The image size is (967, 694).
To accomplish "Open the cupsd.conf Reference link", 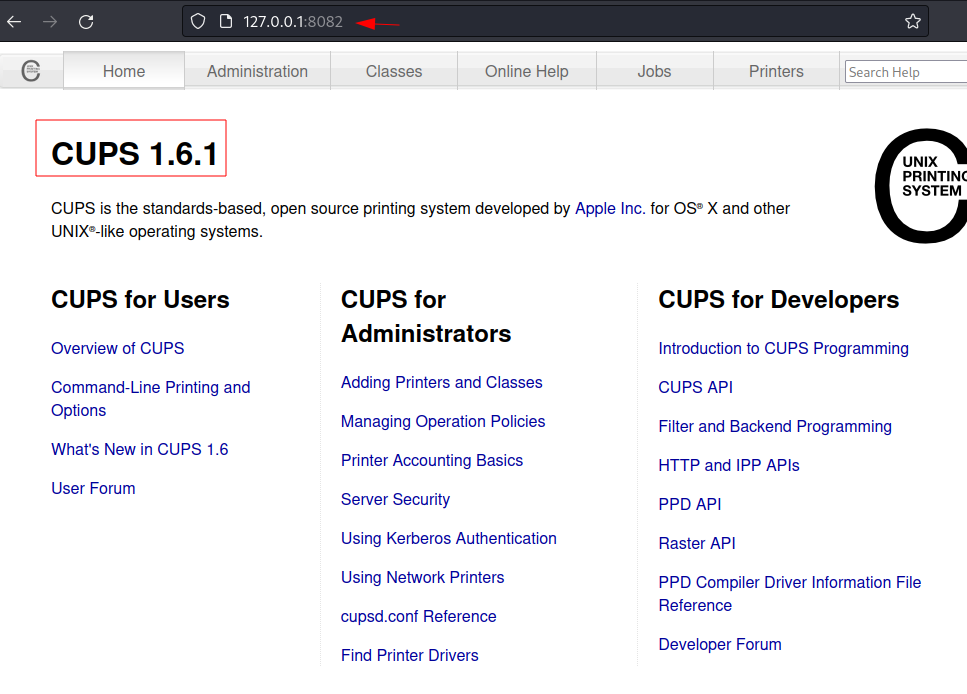I will (x=418, y=616).
